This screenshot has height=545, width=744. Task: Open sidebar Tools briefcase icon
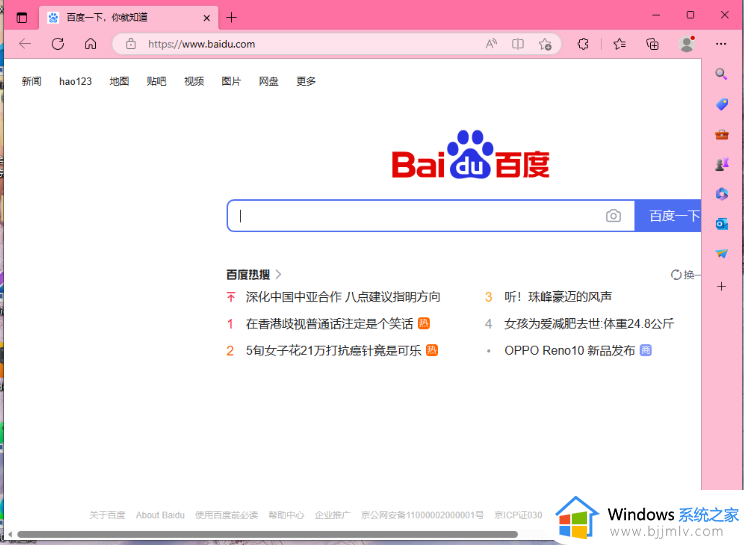[722, 135]
